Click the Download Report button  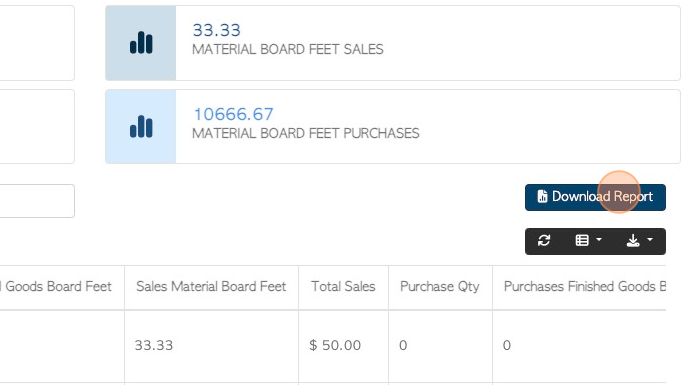tap(595, 197)
